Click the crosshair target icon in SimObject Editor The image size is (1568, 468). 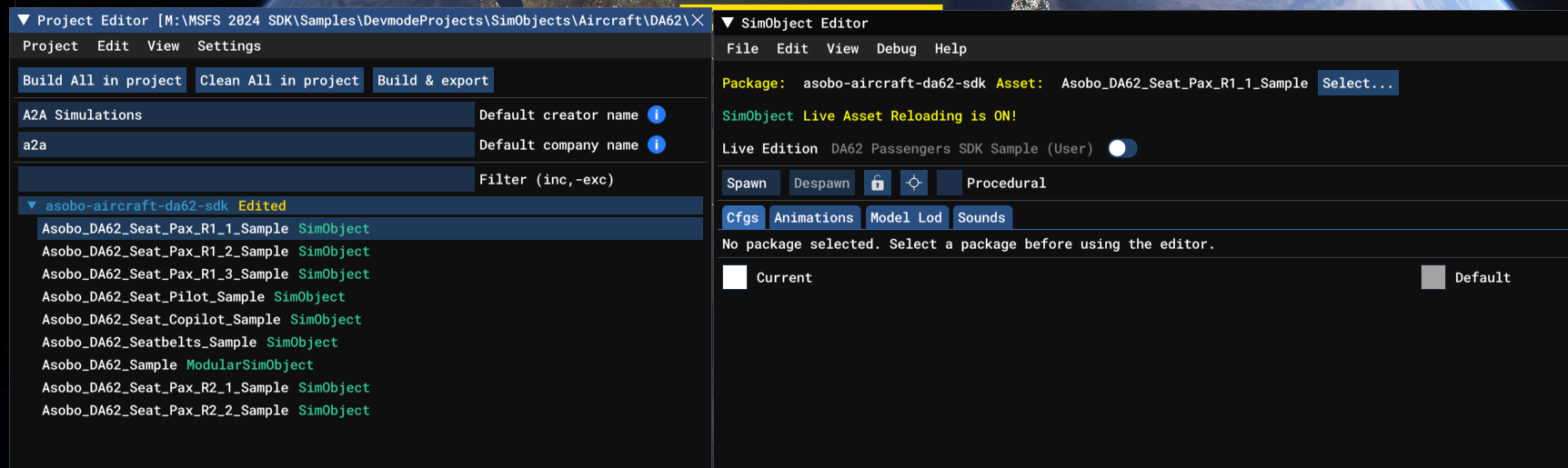(914, 183)
